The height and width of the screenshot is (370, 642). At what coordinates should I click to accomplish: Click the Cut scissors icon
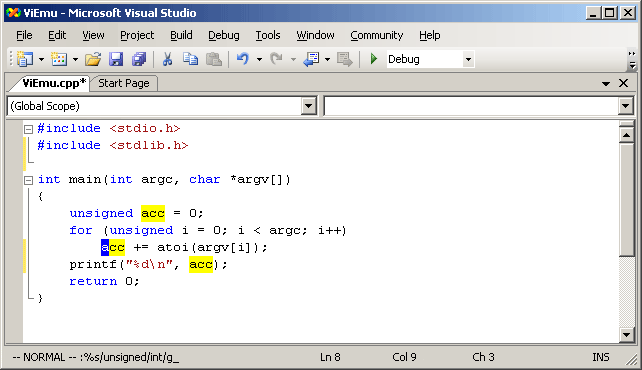point(167,59)
